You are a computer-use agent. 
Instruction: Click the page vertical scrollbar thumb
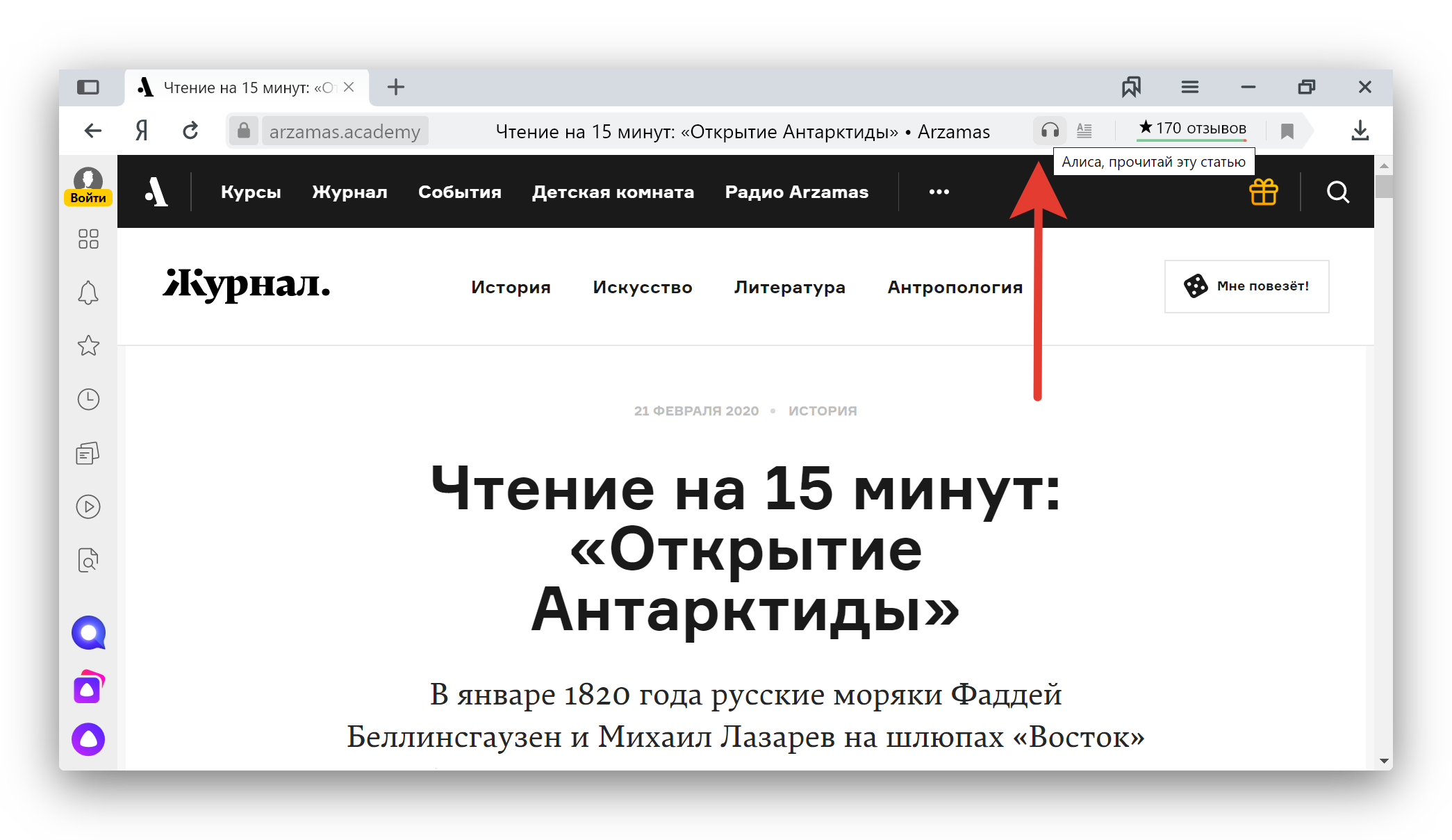tap(1383, 187)
